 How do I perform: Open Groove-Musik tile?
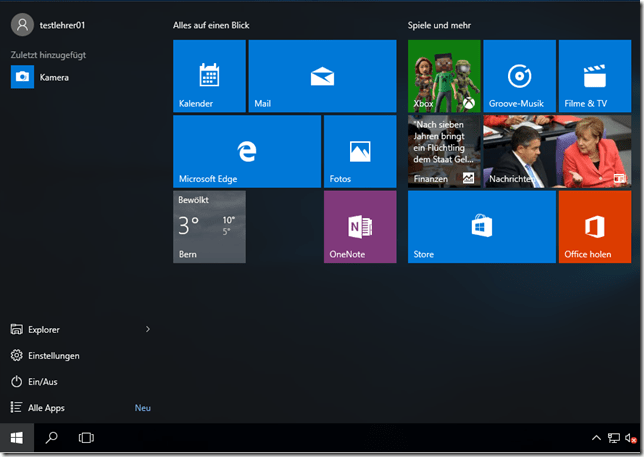pos(519,76)
